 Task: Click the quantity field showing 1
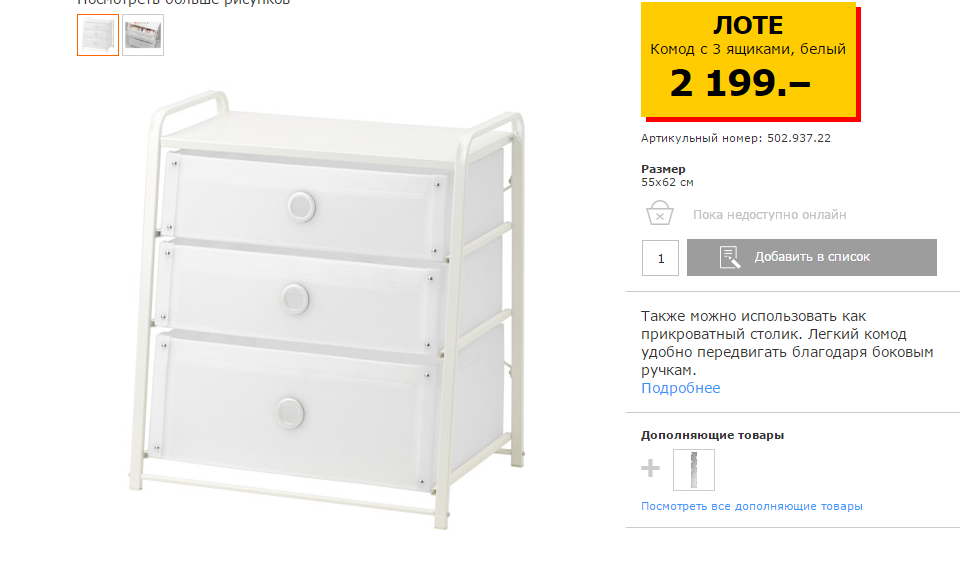(660, 258)
